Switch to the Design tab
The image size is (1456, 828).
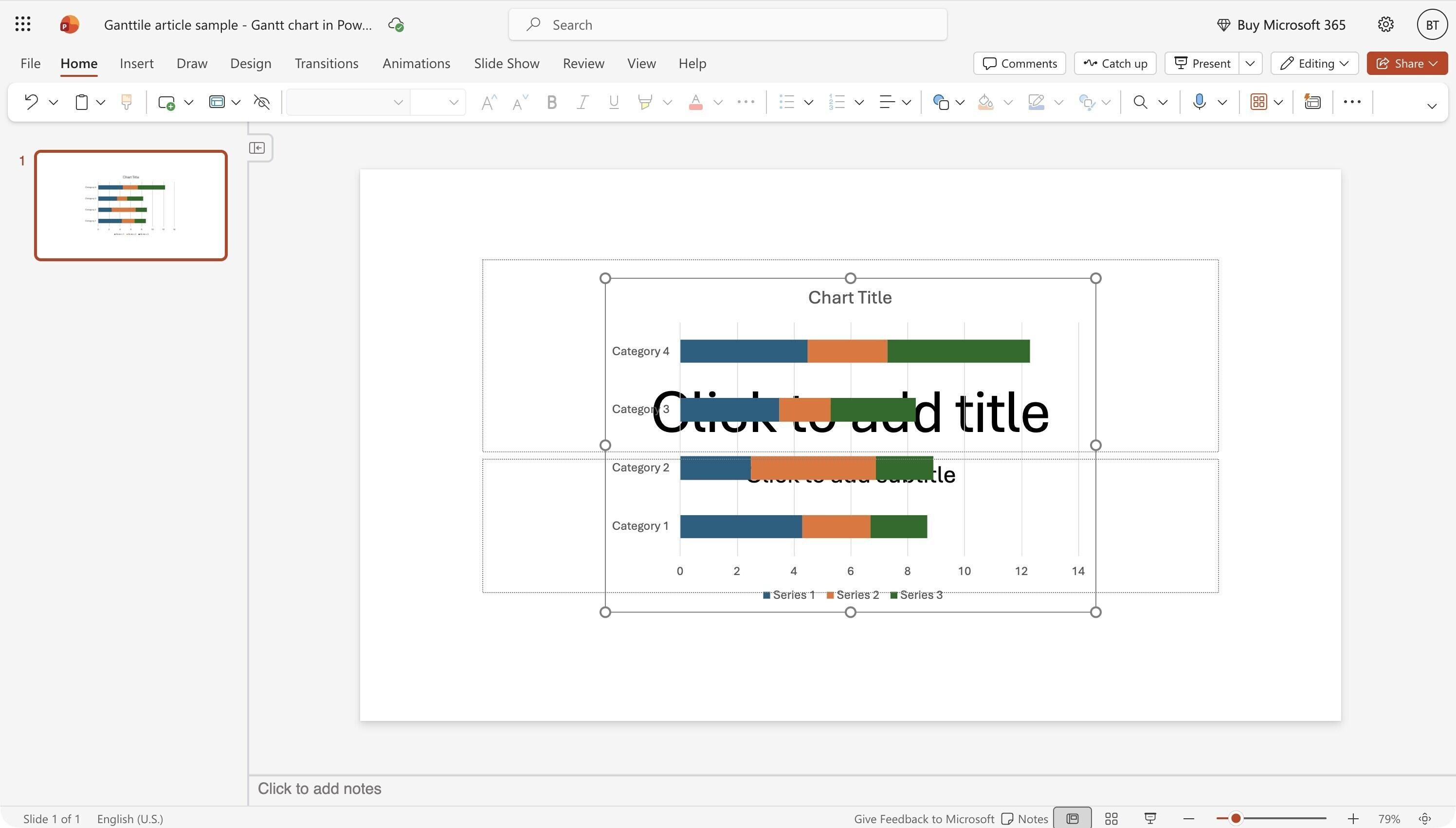[x=250, y=64]
